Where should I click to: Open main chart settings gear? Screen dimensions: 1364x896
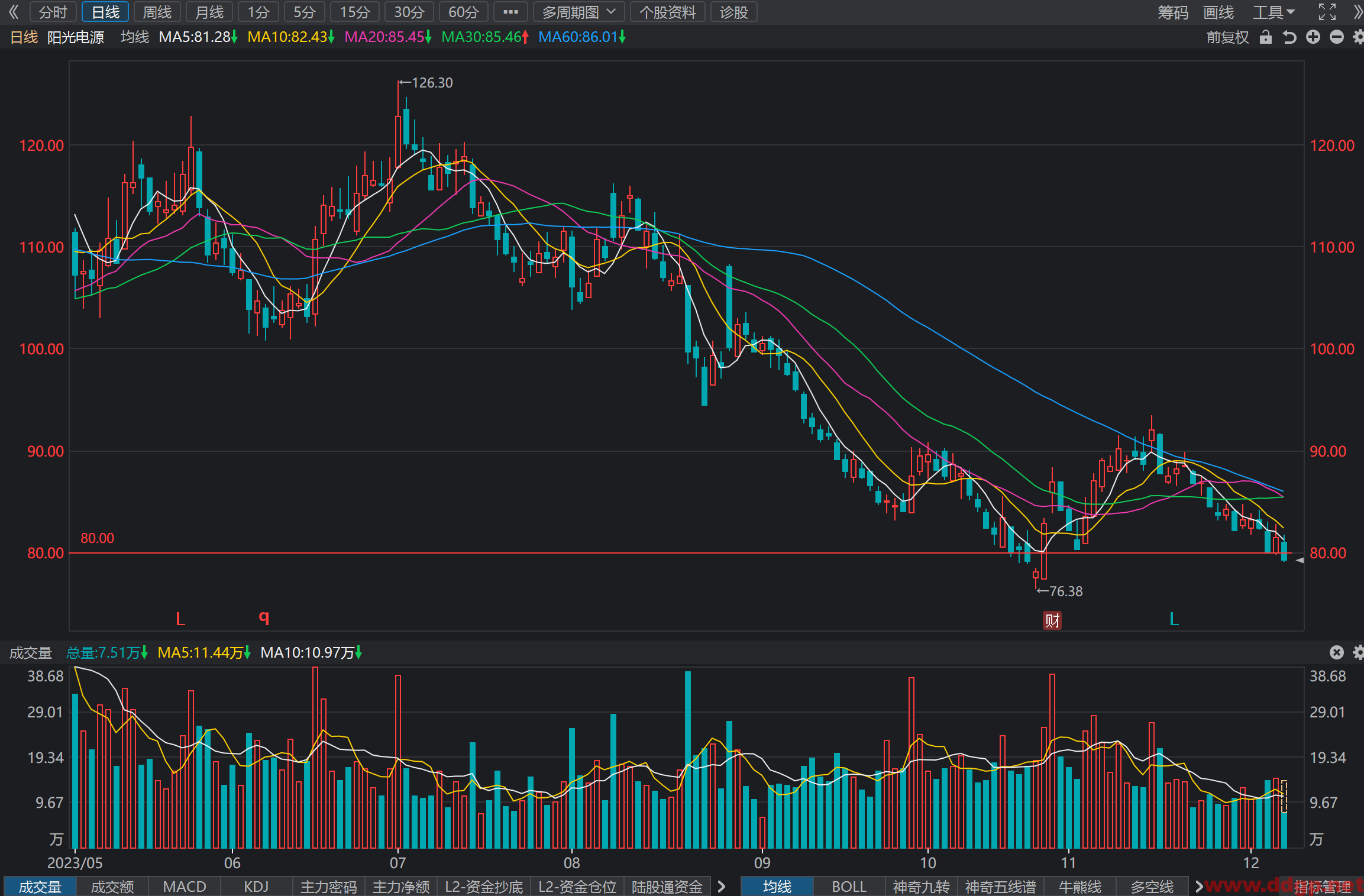click(1358, 37)
